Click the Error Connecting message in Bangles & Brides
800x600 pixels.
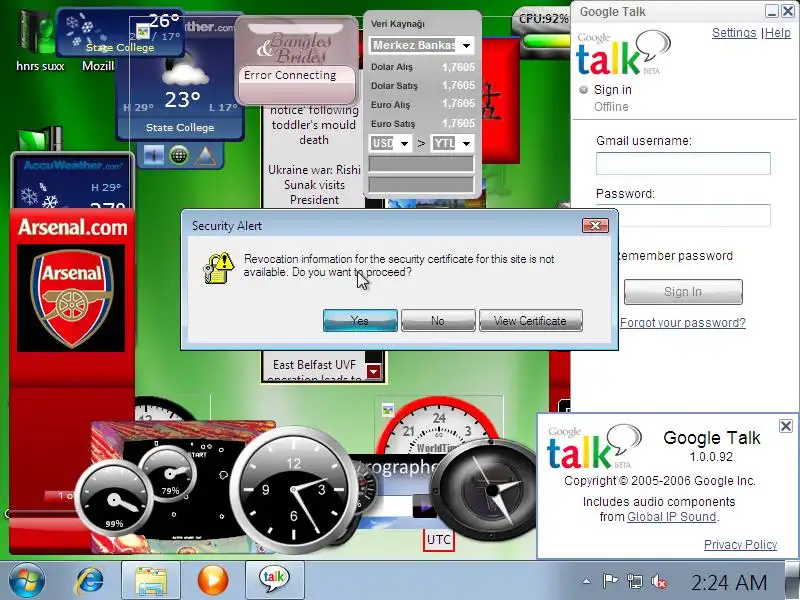tap(290, 75)
